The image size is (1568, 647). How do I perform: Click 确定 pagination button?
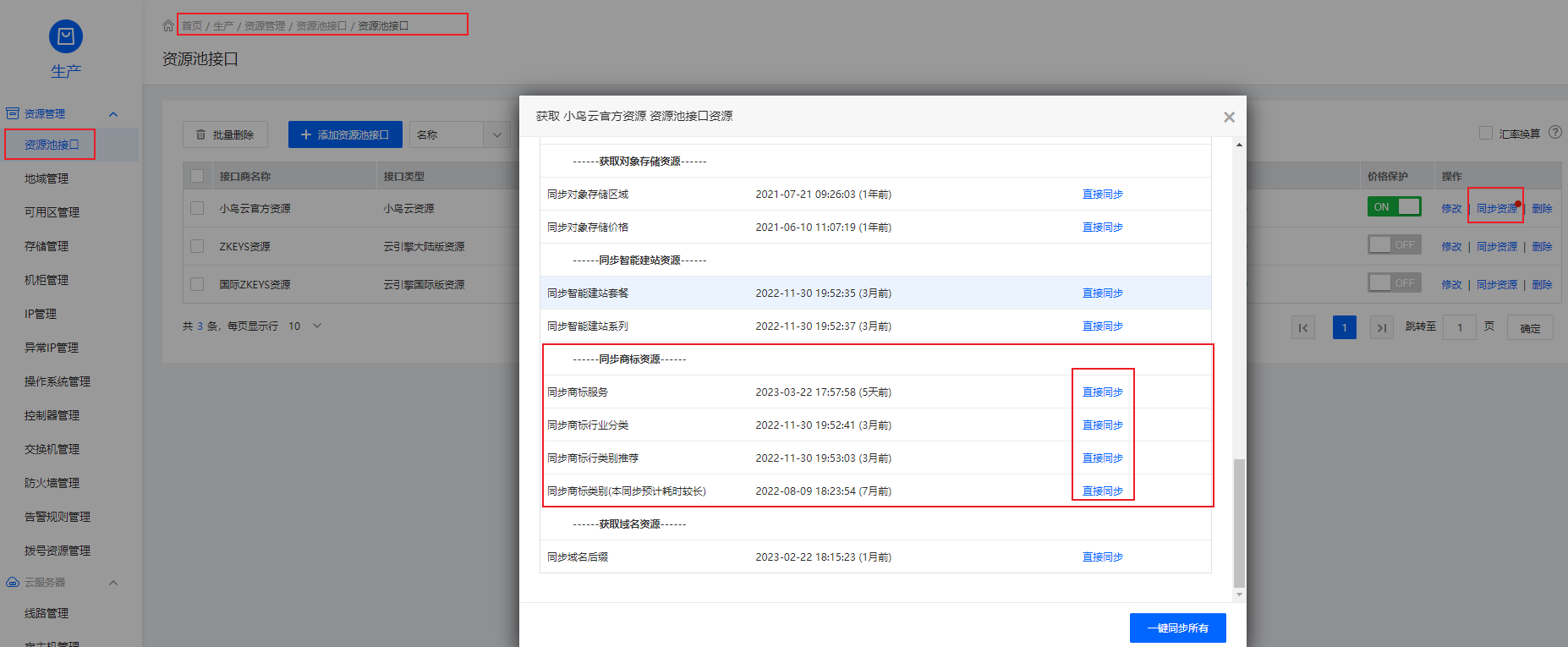pyautogui.click(x=1530, y=327)
